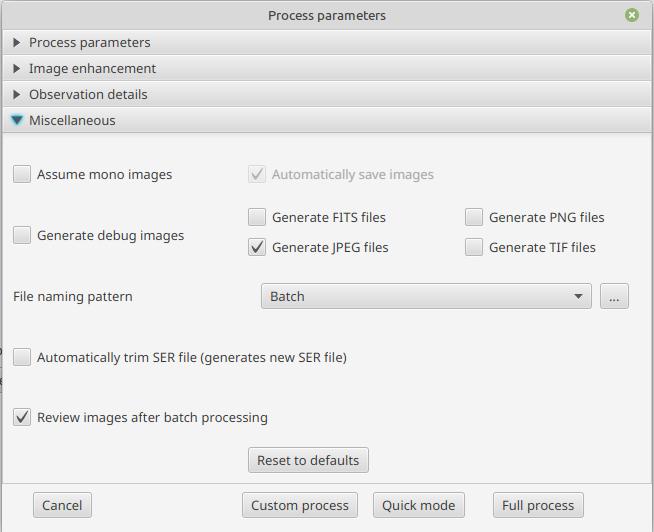Open the File naming pattern dropdown
Image resolution: width=654 pixels, height=532 pixels.
425,297
